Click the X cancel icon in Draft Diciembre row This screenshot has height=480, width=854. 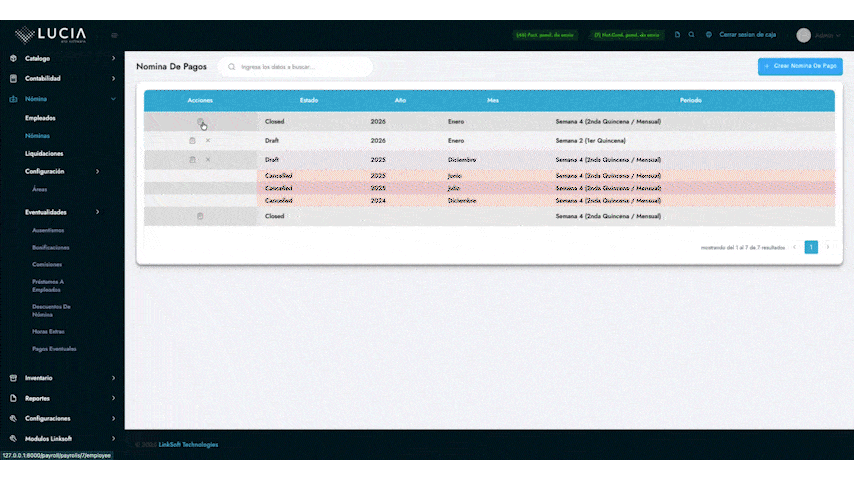(x=208, y=160)
